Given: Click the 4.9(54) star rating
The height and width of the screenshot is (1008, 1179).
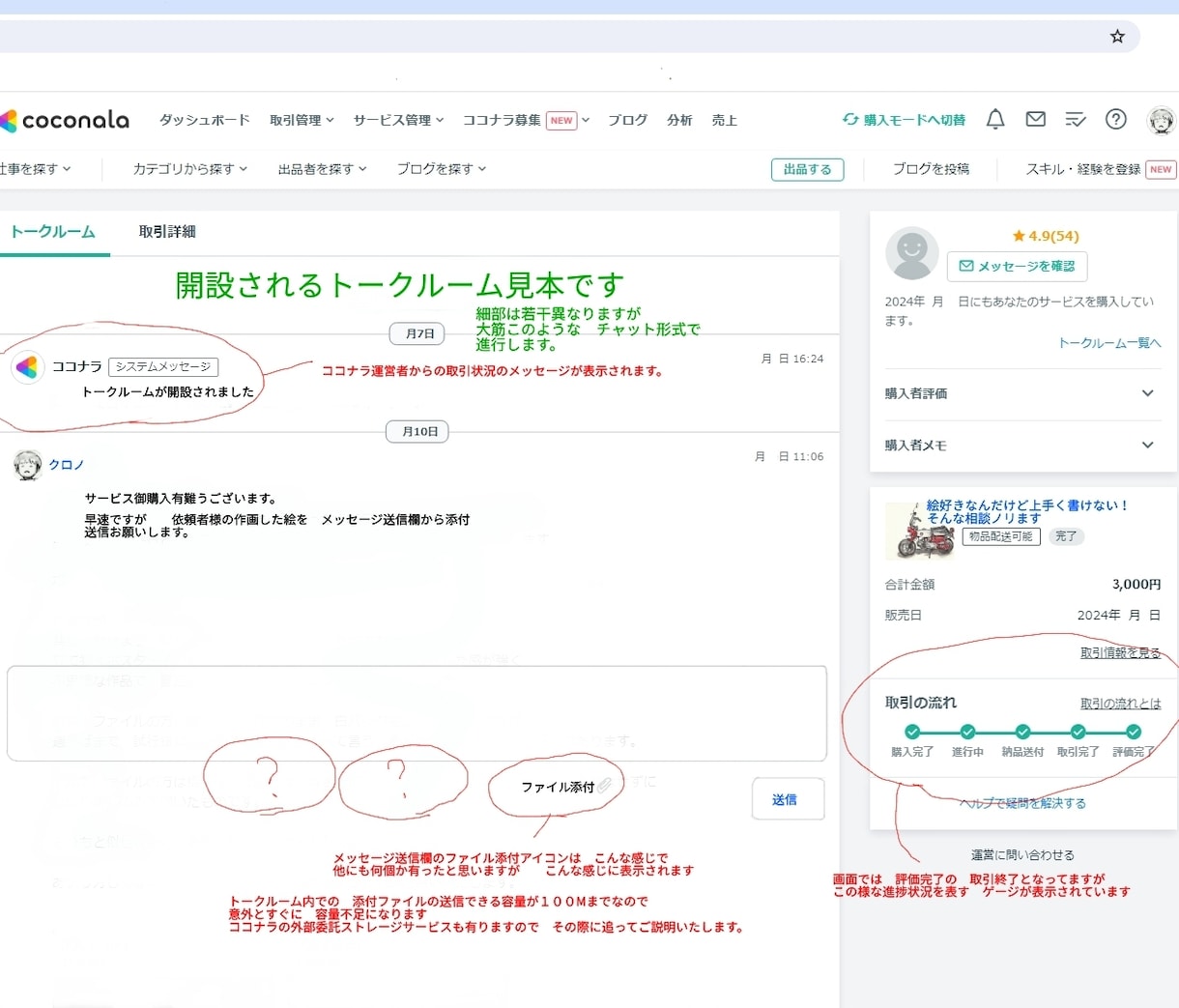Looking at the screenshot, I should tap(1046, 236).
